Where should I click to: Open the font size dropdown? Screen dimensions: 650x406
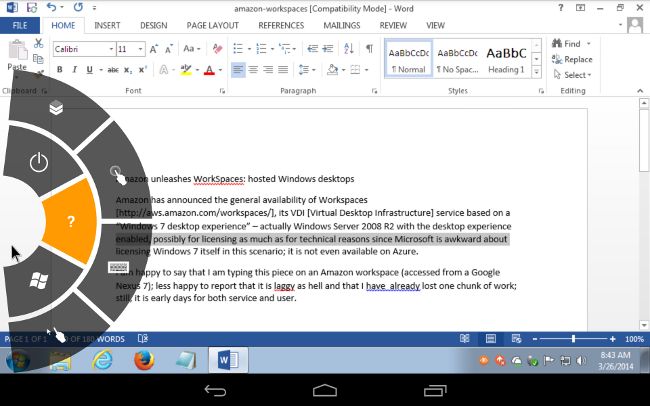(x=141, y=49)
